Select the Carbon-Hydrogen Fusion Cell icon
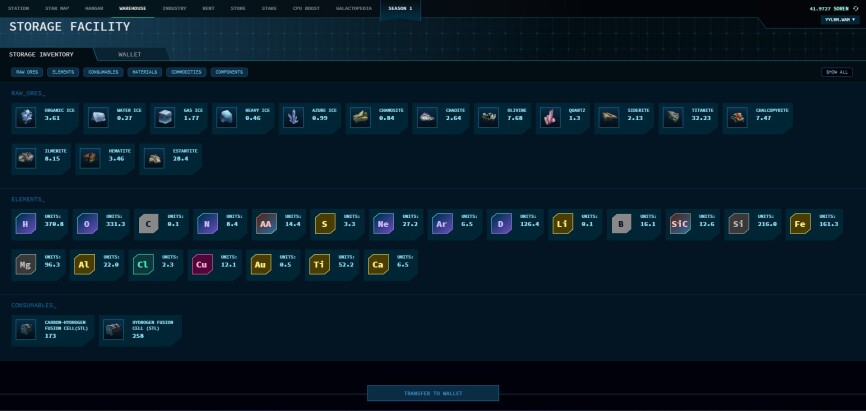Viewport: 866px width, 411px height. click(x=25, y=330)
